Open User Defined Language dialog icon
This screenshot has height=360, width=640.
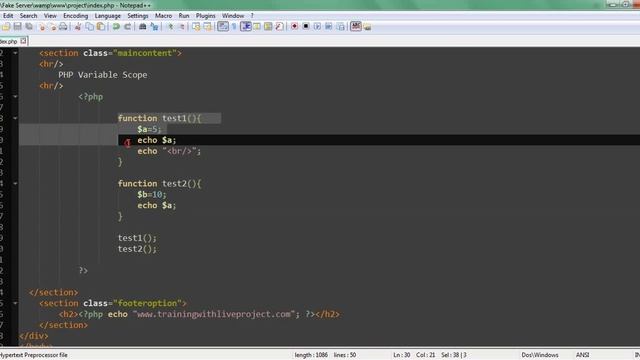tap(257, 27)
